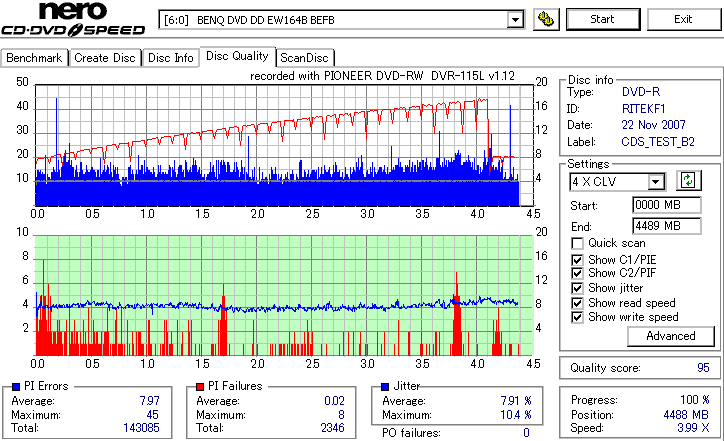Viewport: 724px width, 441px height.
Task: Click the label value CDS_TEST_B2
Action: 658,142
